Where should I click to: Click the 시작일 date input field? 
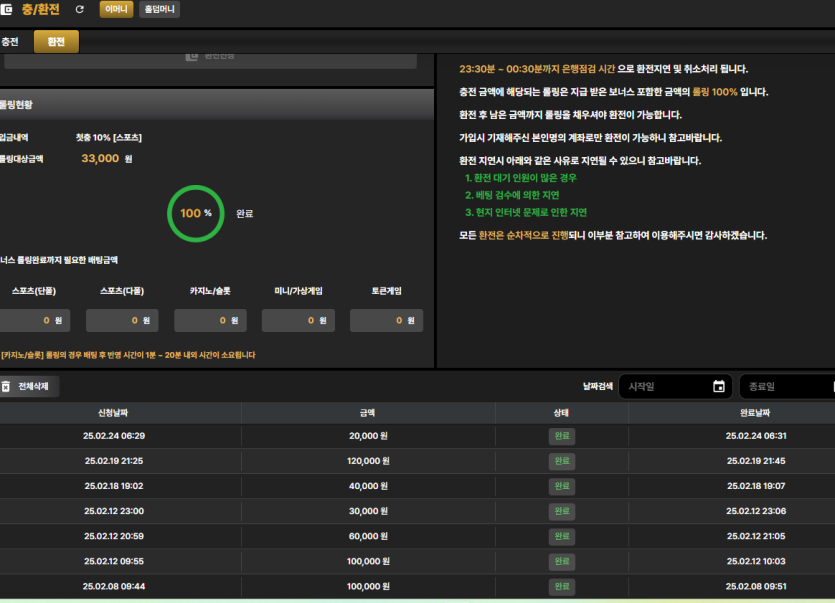[675, 386]
